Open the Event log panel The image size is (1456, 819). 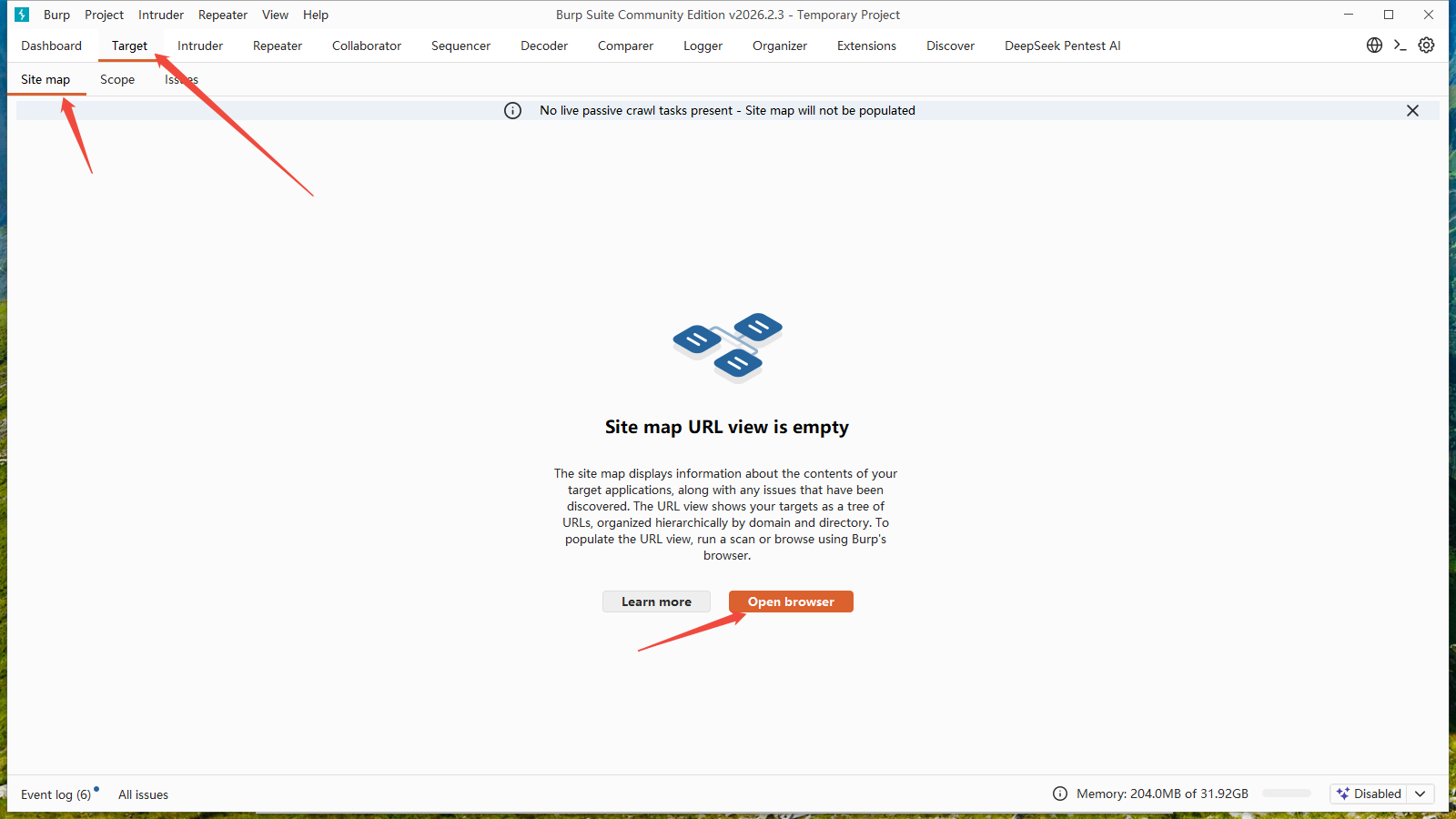pos(56,794)
